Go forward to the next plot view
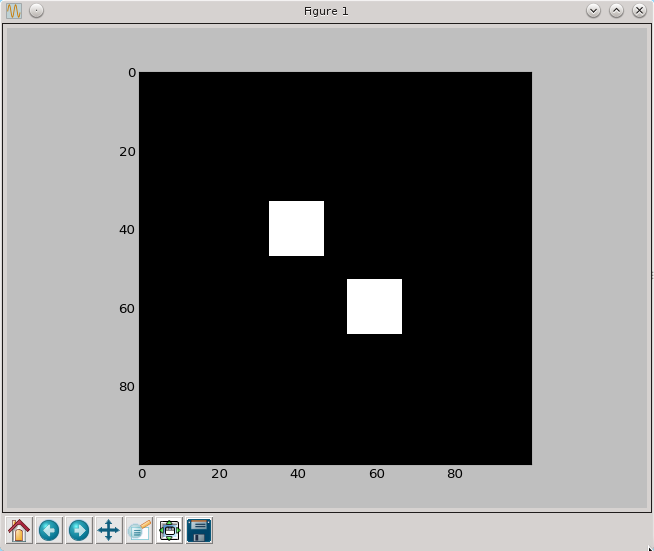 (78, 530)
